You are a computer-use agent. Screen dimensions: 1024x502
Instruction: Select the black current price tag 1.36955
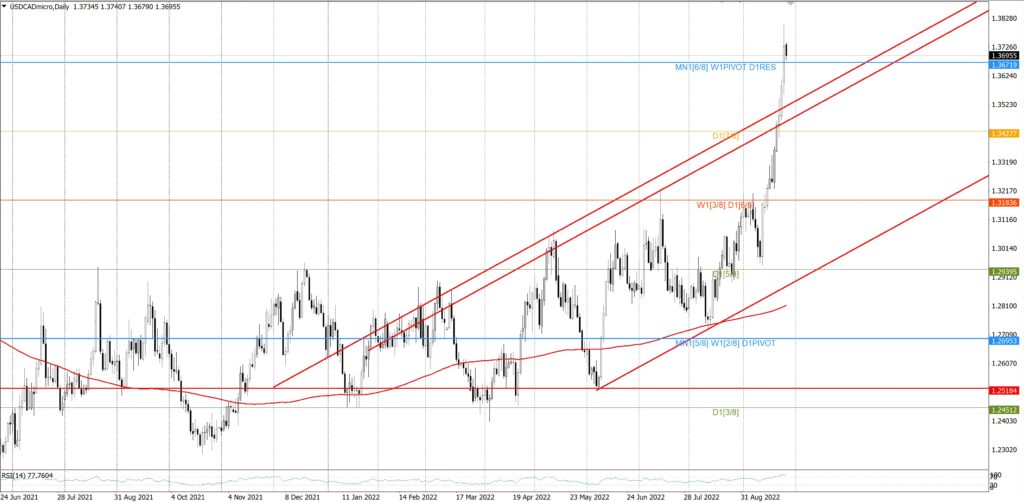(1003, 56)
